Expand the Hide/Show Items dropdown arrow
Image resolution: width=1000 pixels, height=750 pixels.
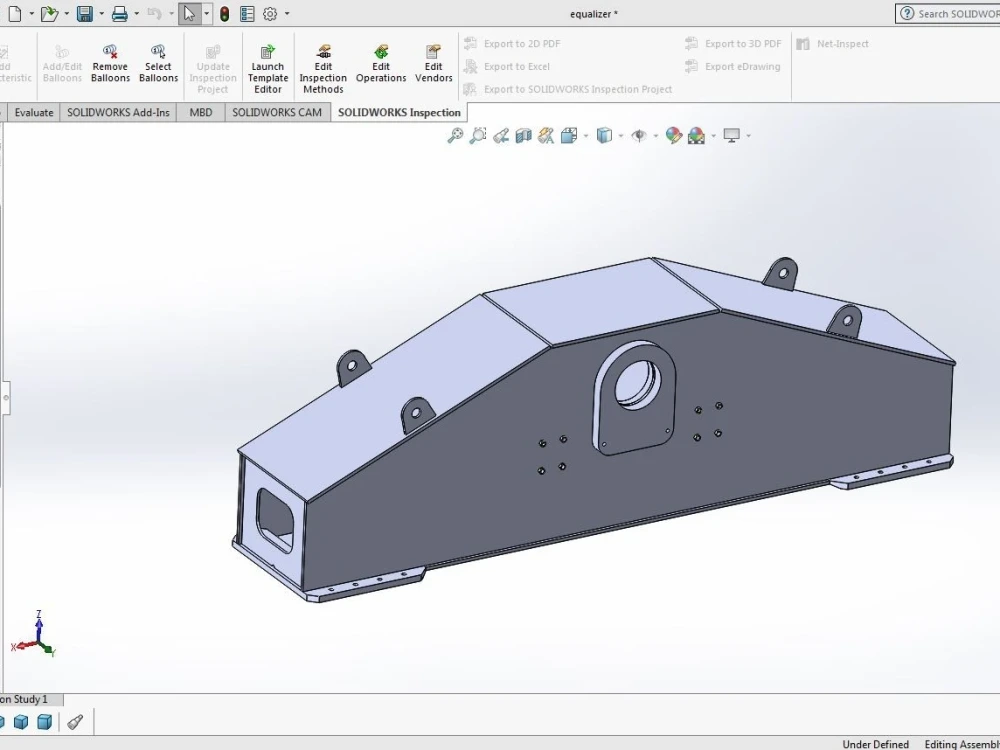coord(656,135)
